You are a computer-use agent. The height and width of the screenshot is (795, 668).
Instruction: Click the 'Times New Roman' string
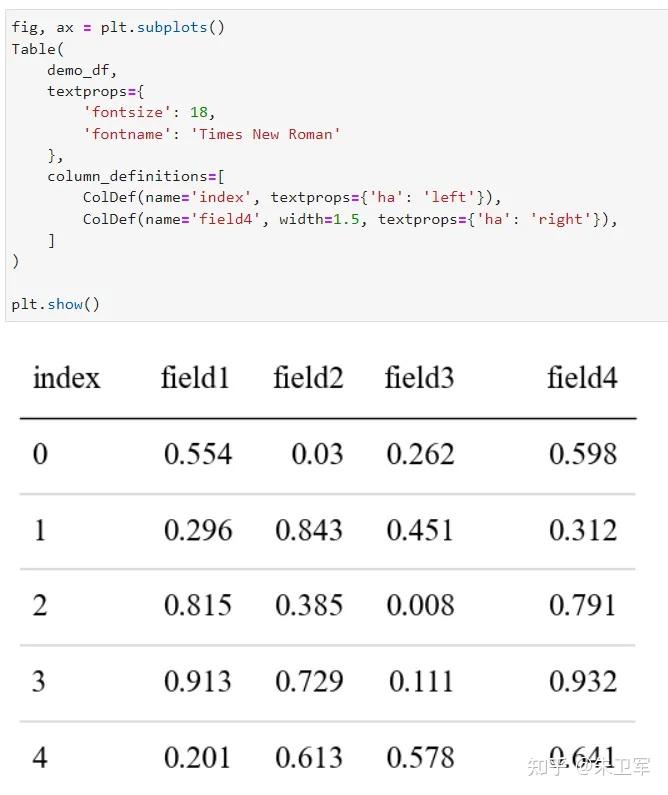pos(266,134)
